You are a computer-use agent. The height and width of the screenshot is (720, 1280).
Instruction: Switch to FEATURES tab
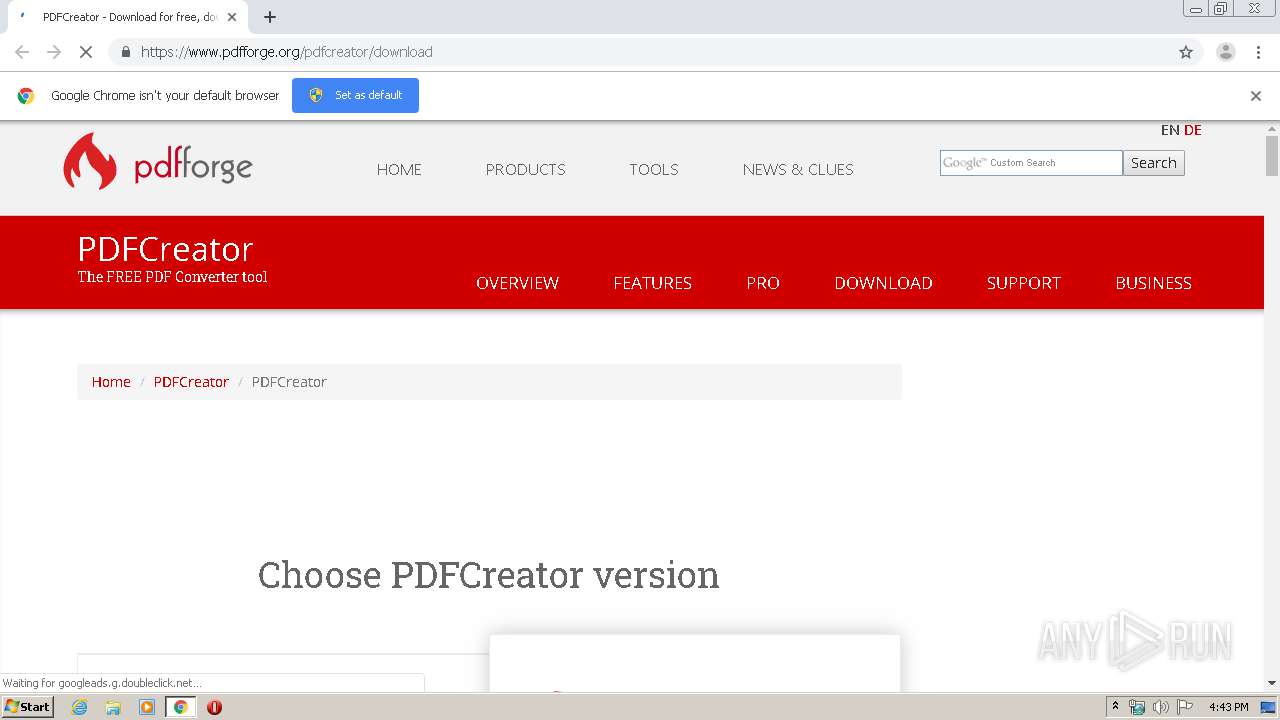click(x=653, y=283)
